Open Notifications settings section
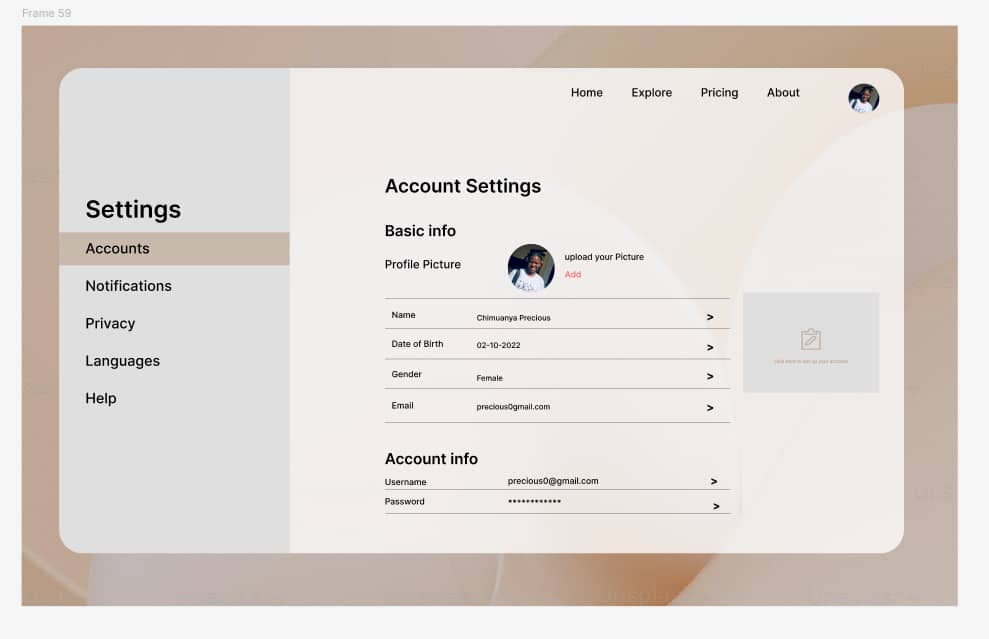The width and height of the screenshot is (989, 639). 129,286
